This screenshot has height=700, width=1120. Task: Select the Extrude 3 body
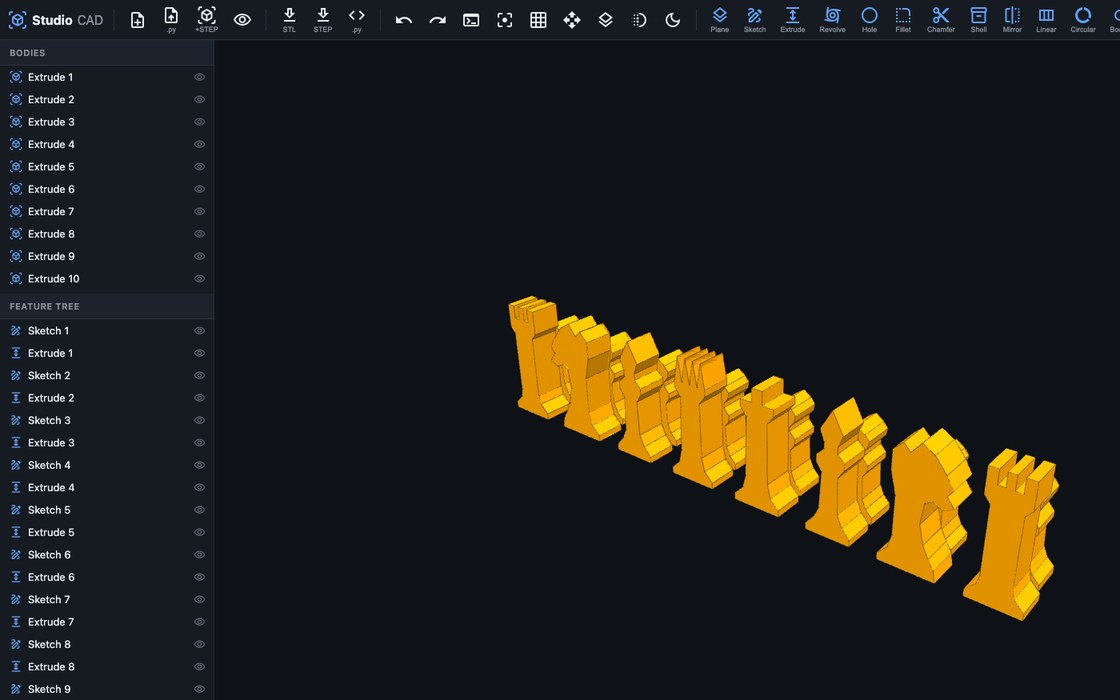[106, 122]
